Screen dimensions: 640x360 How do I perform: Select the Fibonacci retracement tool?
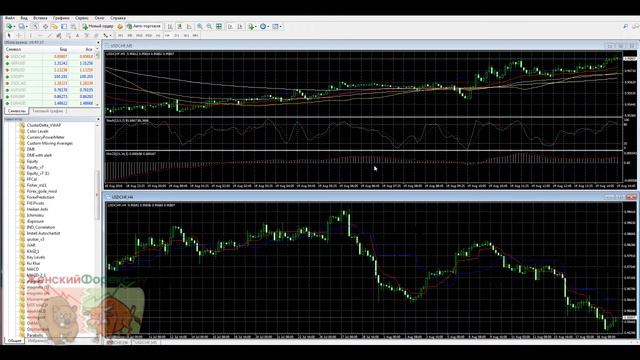point(68,36)
